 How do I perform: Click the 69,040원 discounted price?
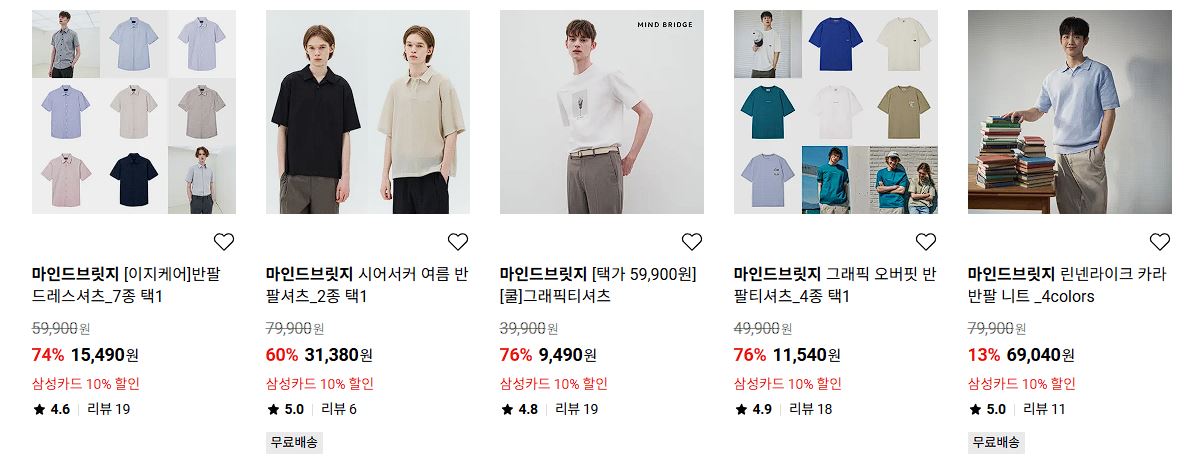[1041, 355]
